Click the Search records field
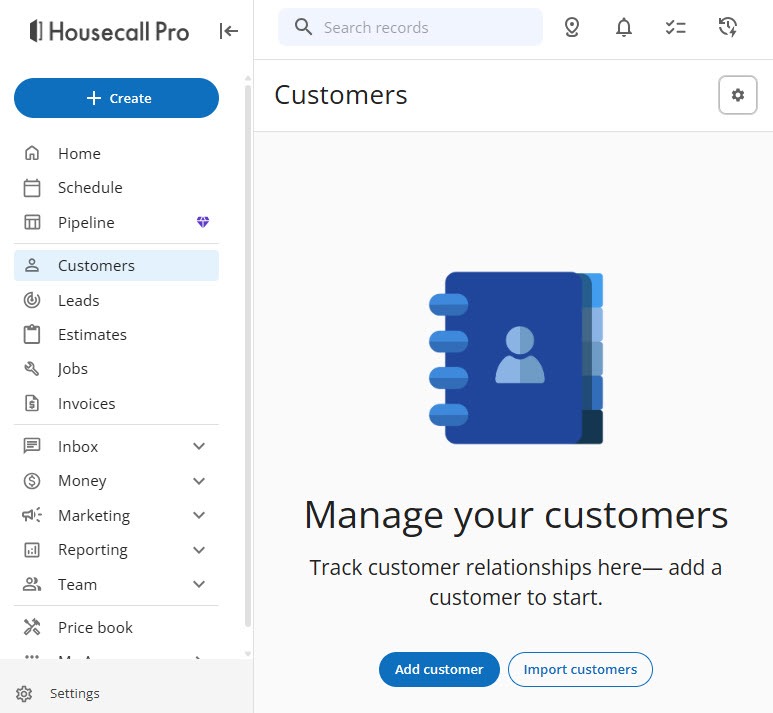This screenshot has height=713, width=773. 410,27
